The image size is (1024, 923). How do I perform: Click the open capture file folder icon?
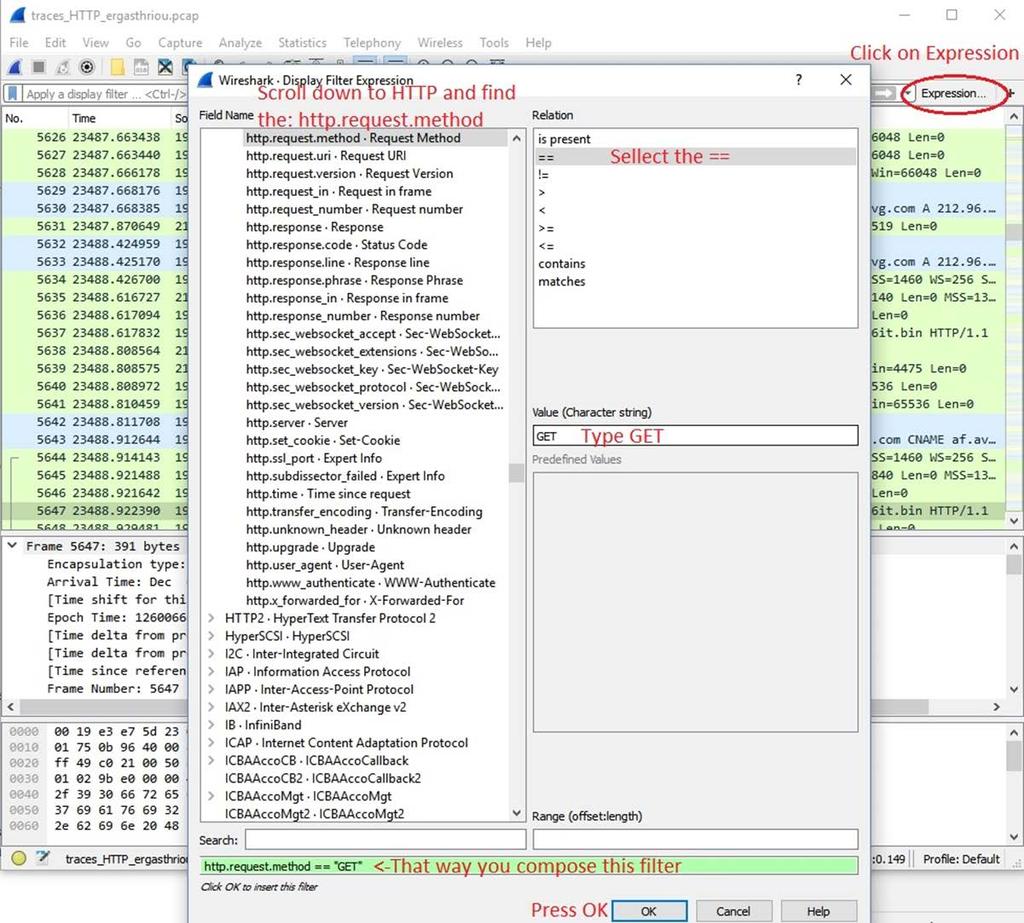click(117, 67)
